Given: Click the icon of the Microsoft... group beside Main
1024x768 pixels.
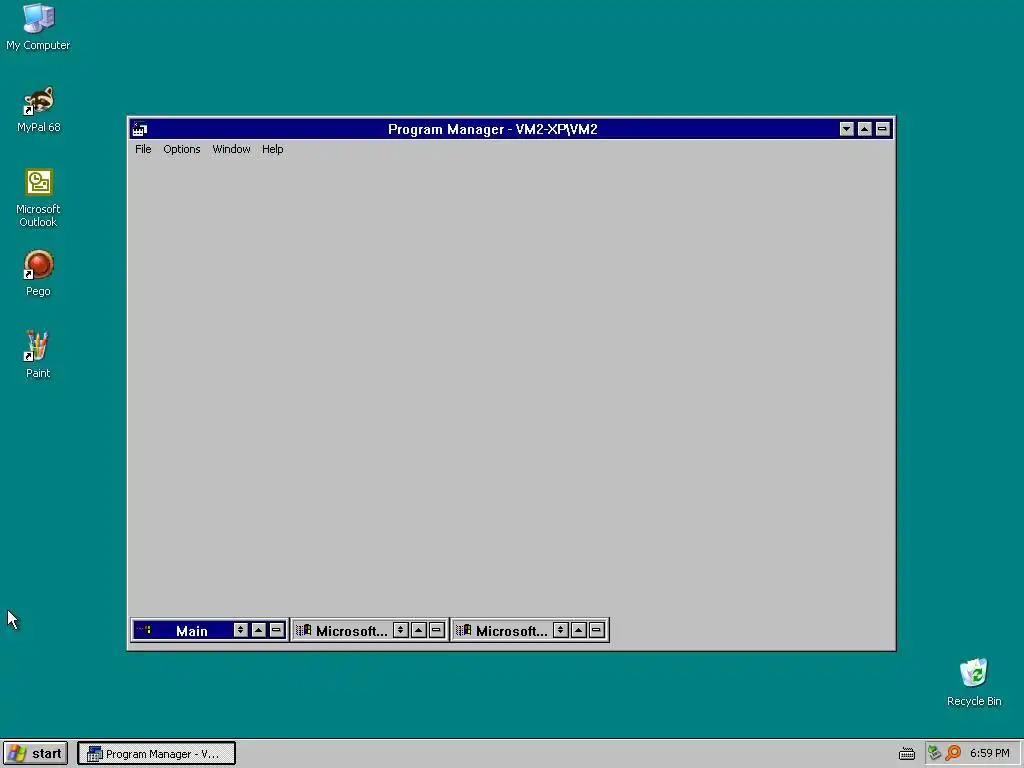Looking at the screenshot, I should pos(304,630).
